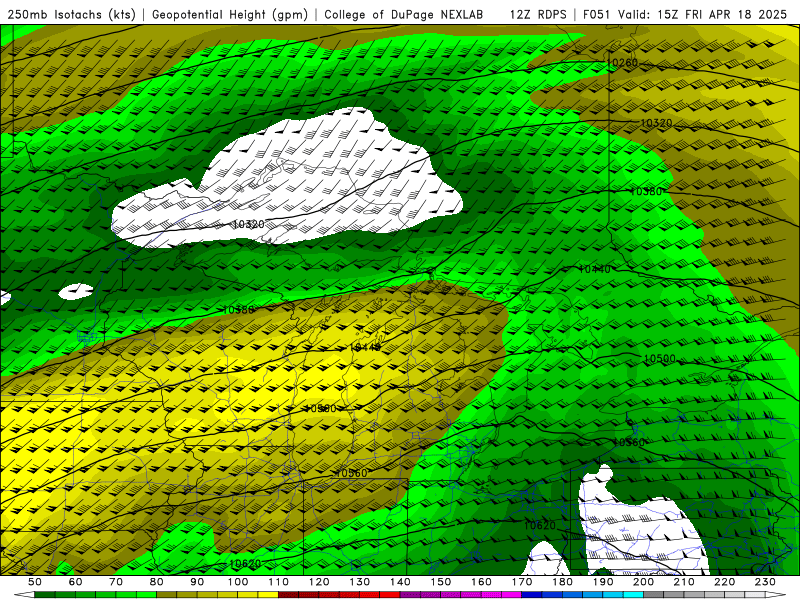Image resolution: width=800 pixels, height=600 pixels.
Task: Click the 60 value on the color scale
Action: pos(76,582)
